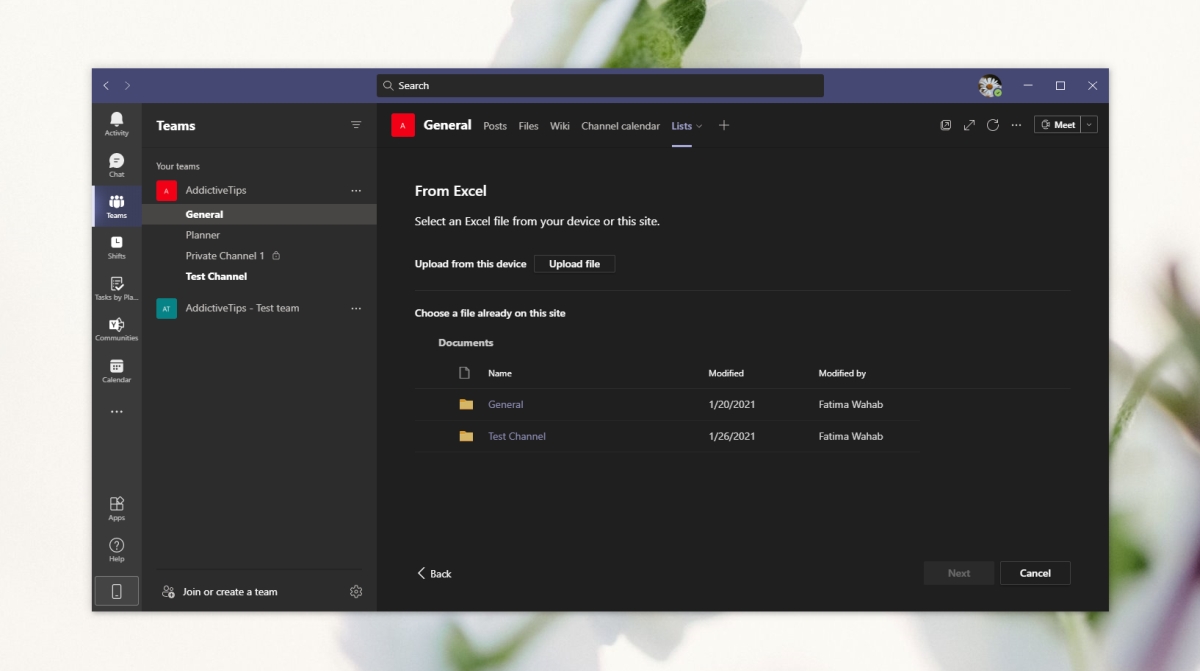The image size is (1200, 671).
Task: Click the AddictiveTips - Test team teal avatar
Action: click(166, 308)
